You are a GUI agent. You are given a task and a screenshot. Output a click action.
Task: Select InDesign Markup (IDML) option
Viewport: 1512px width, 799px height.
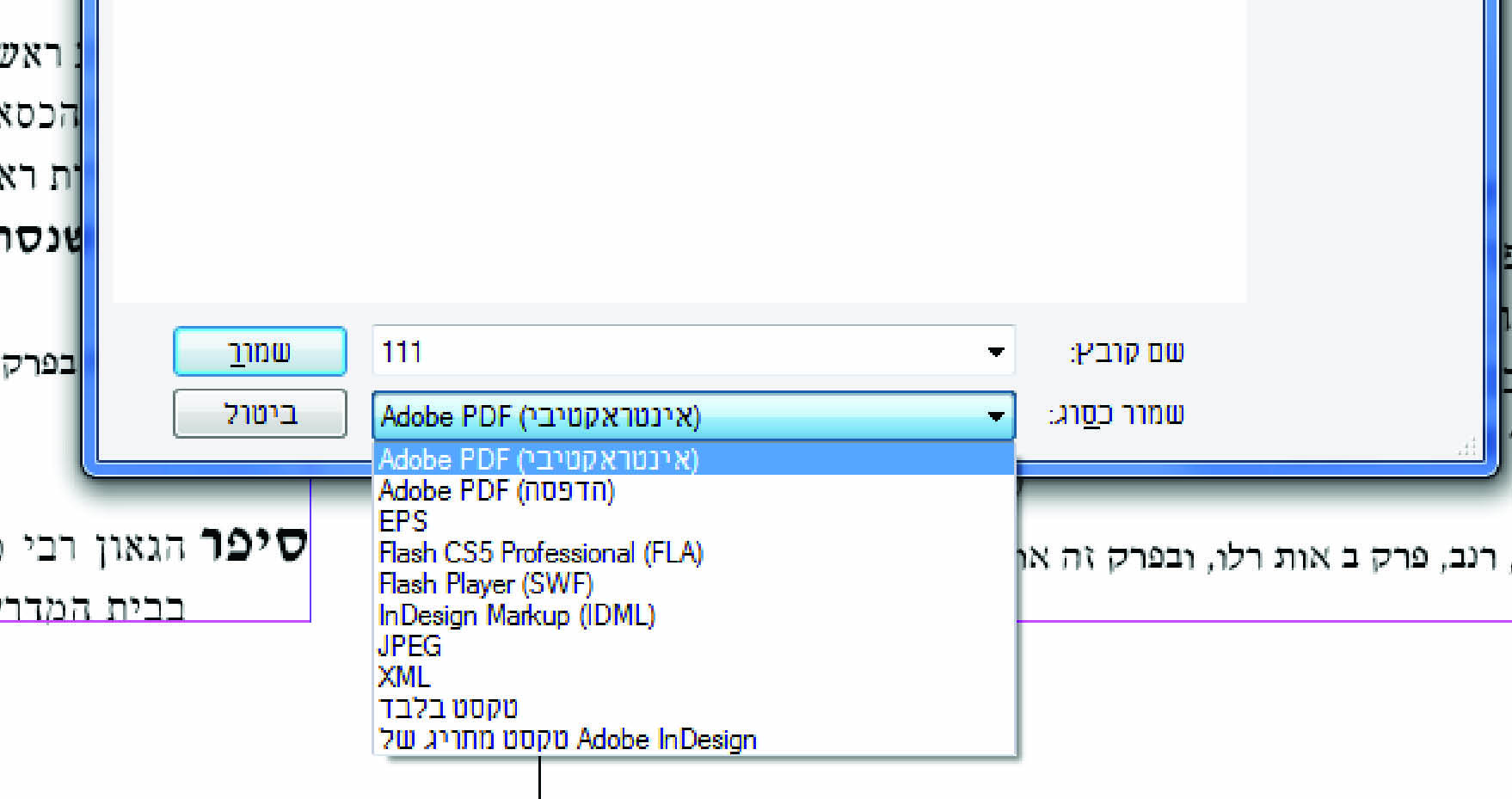(517, 615)
